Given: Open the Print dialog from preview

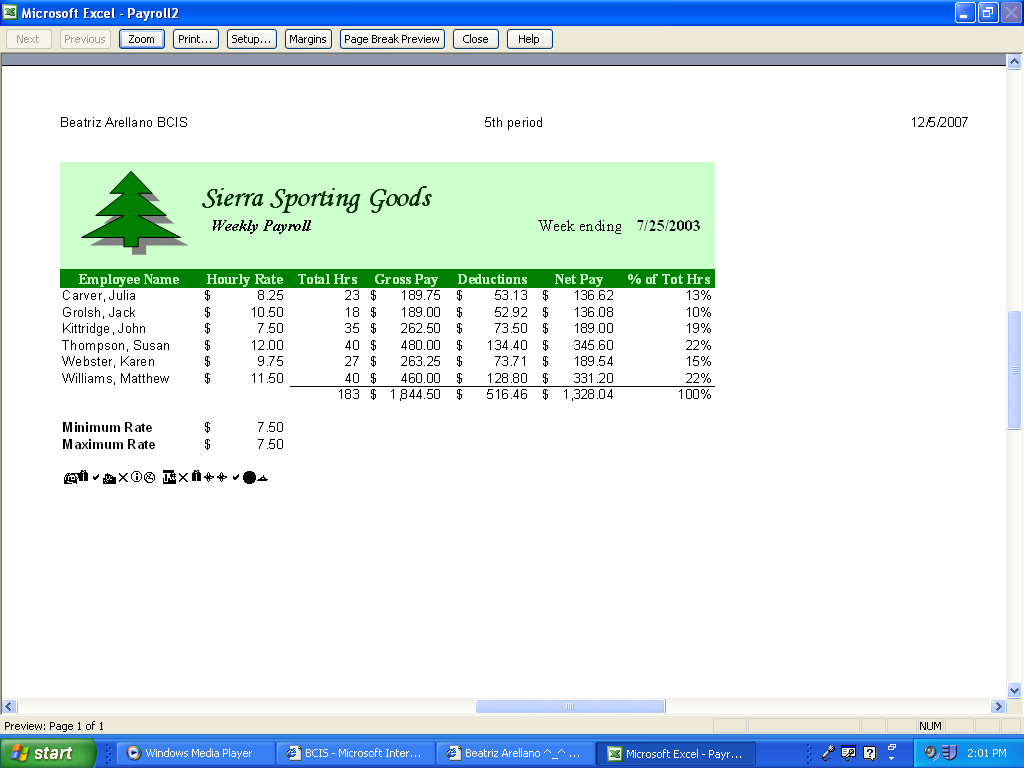Looking at the screenshot, I should [x=195, y=39].
